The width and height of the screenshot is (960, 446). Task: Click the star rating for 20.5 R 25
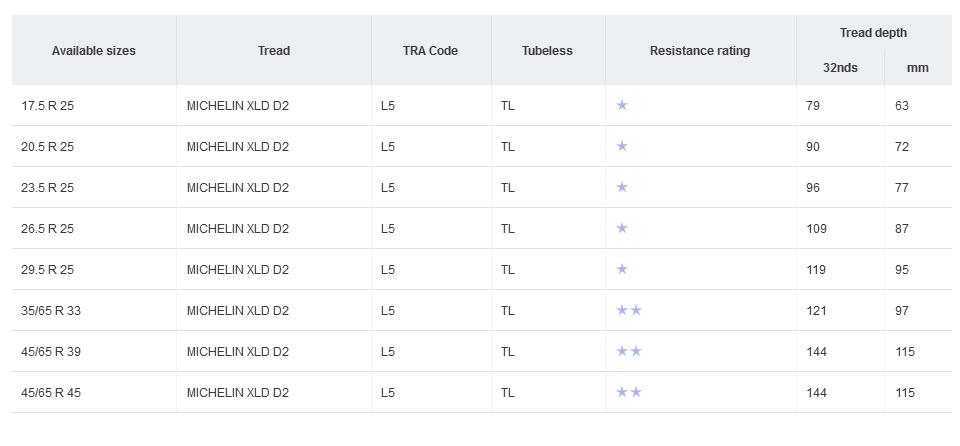click(622, 146)
